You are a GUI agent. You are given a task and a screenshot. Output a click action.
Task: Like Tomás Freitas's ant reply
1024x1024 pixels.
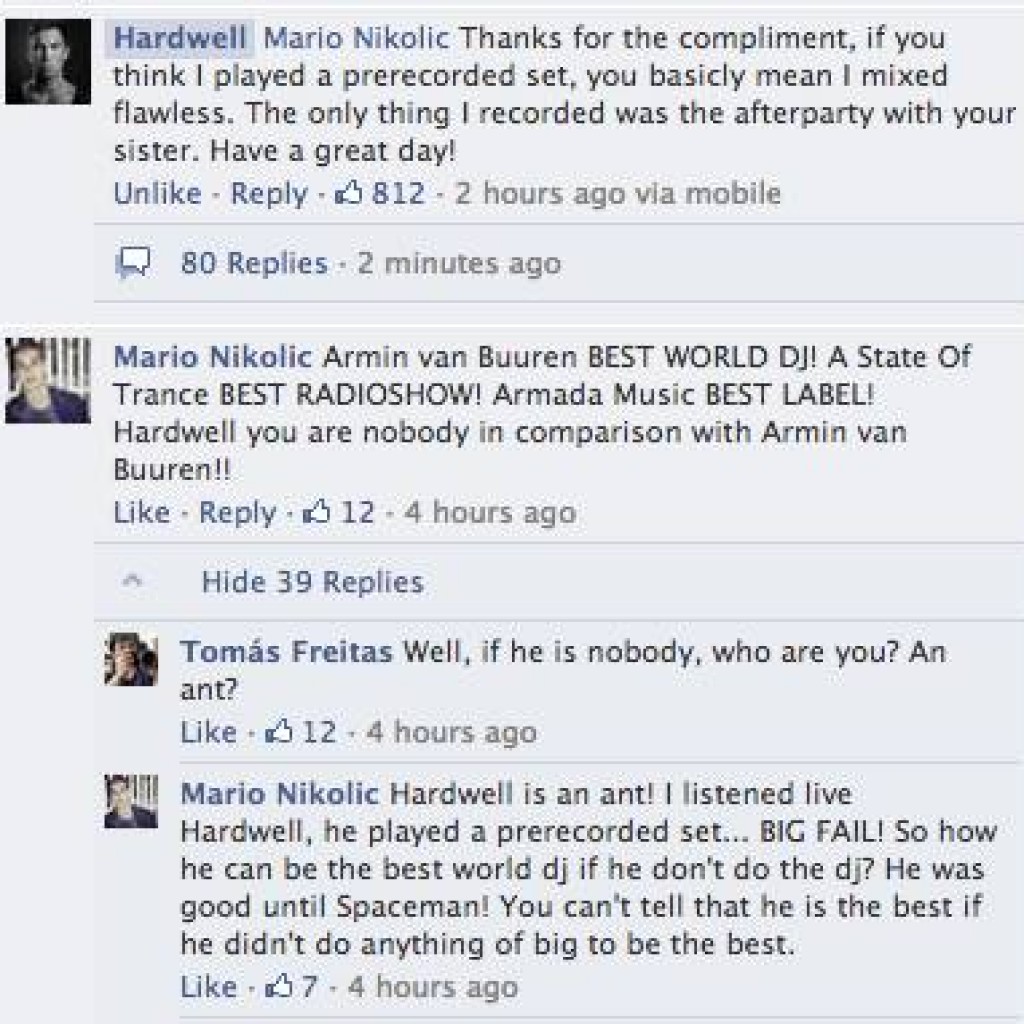208,732
